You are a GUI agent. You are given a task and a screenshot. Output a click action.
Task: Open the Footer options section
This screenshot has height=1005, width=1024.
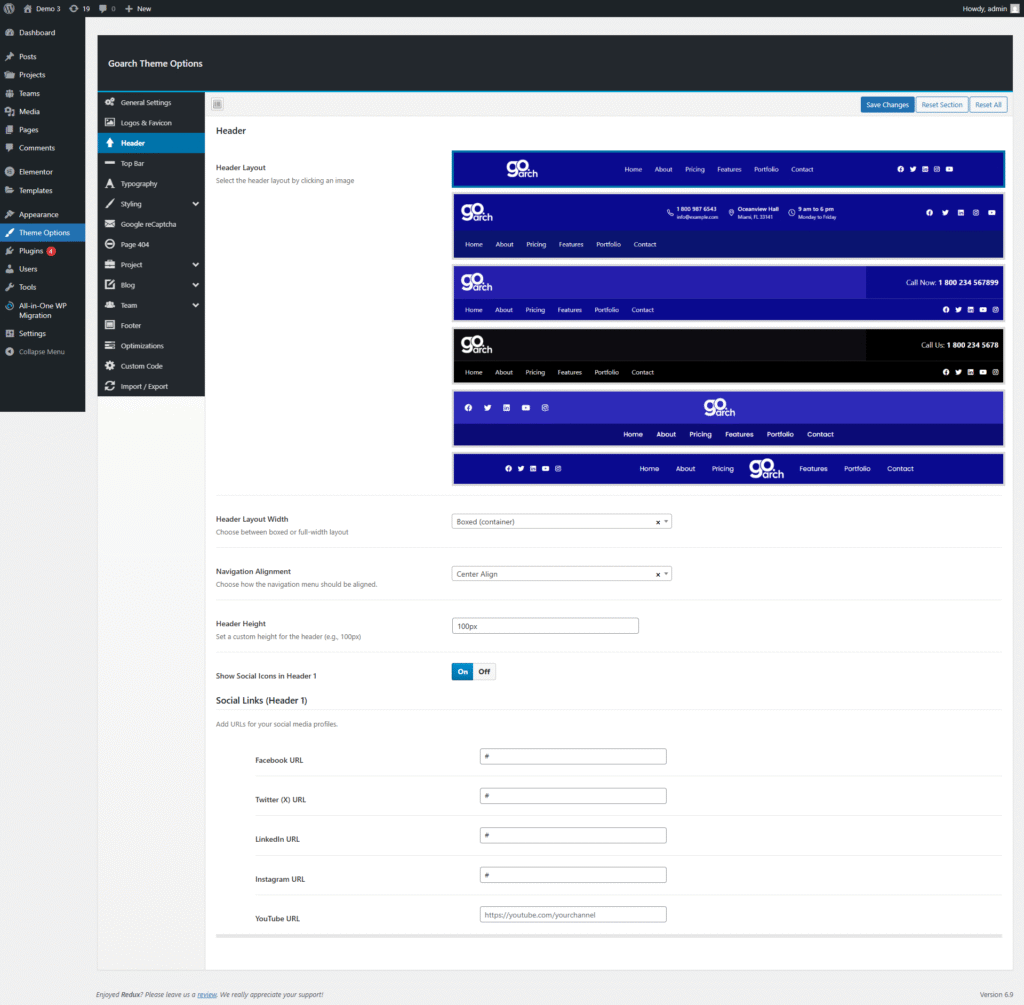[x=151, y=325]
